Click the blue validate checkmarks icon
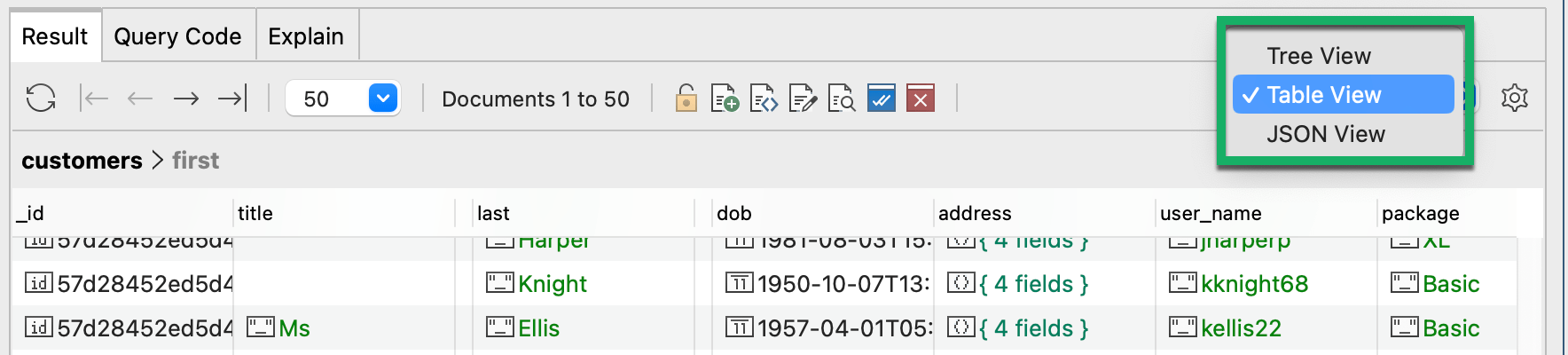The image size is (1568, 355). point(882,98)
